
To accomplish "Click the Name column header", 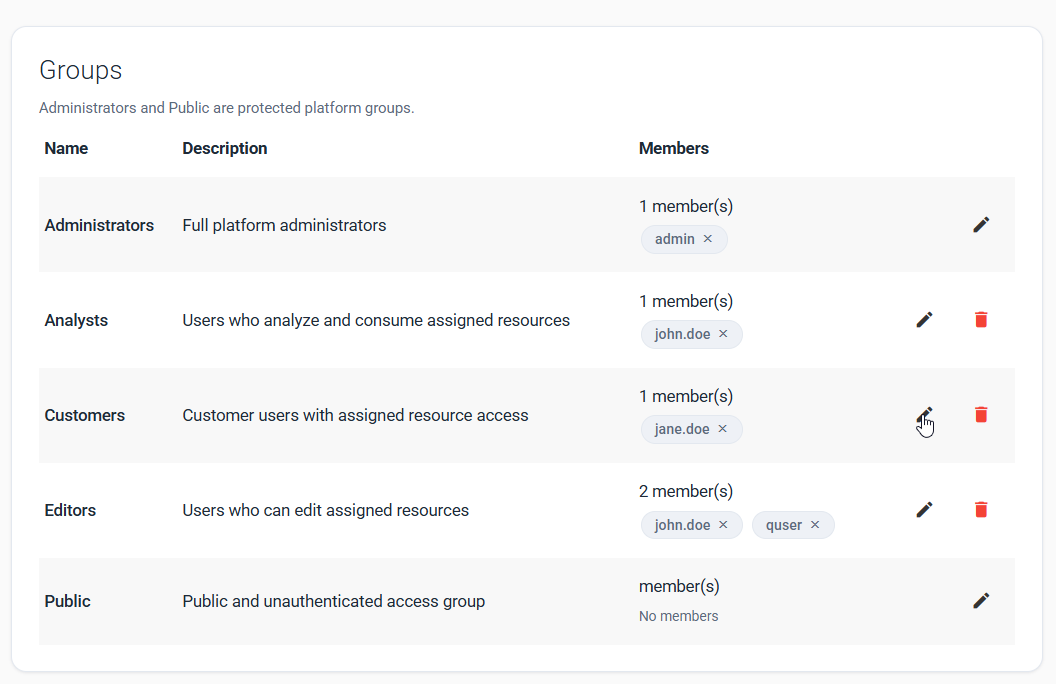I will [66, 148].
